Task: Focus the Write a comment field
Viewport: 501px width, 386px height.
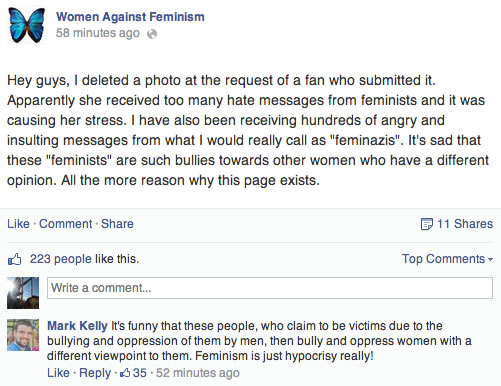Action: [270, 288]
